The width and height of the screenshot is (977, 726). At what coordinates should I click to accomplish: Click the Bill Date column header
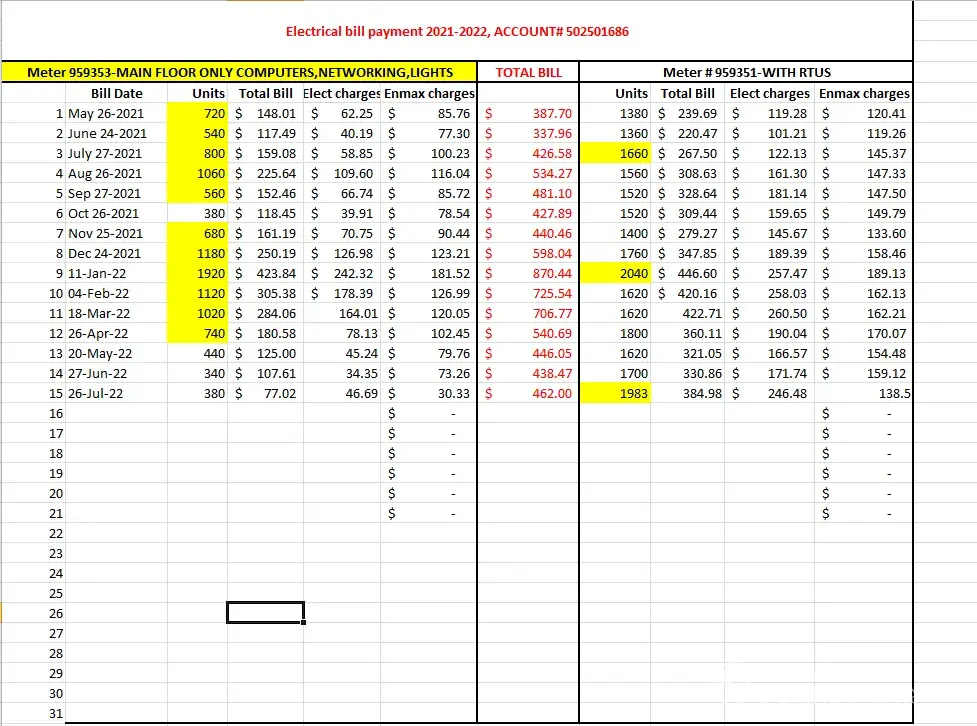(x=117, y=93)
